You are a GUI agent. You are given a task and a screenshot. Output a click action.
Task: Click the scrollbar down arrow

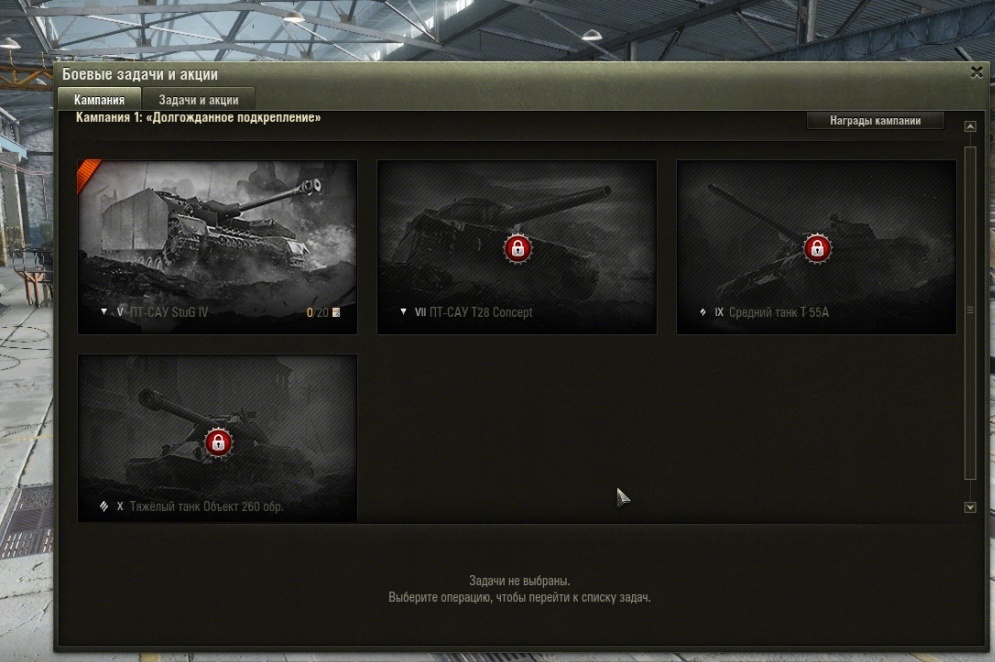click(970, 507)
